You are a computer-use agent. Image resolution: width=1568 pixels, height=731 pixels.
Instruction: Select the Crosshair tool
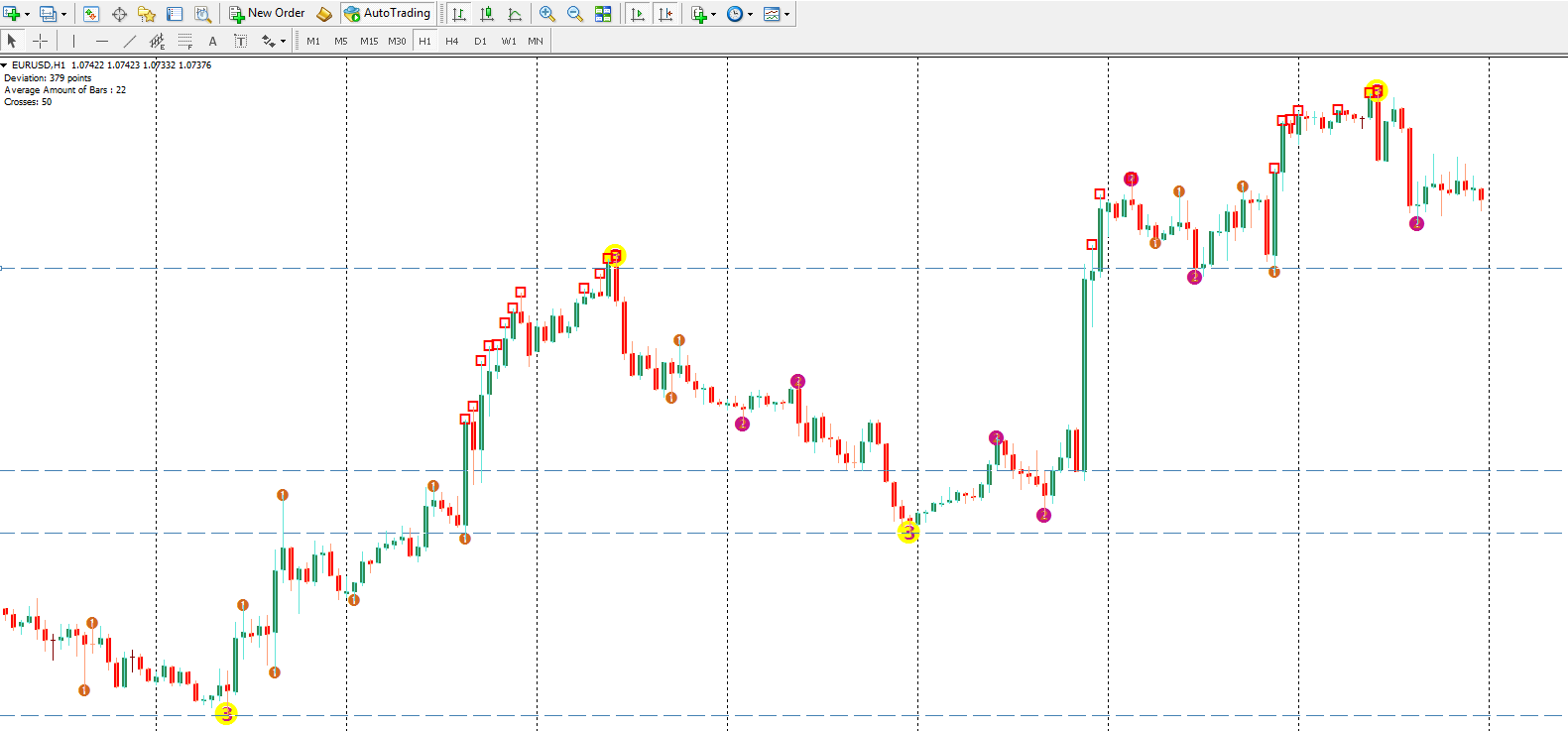(x=40, y=41)
